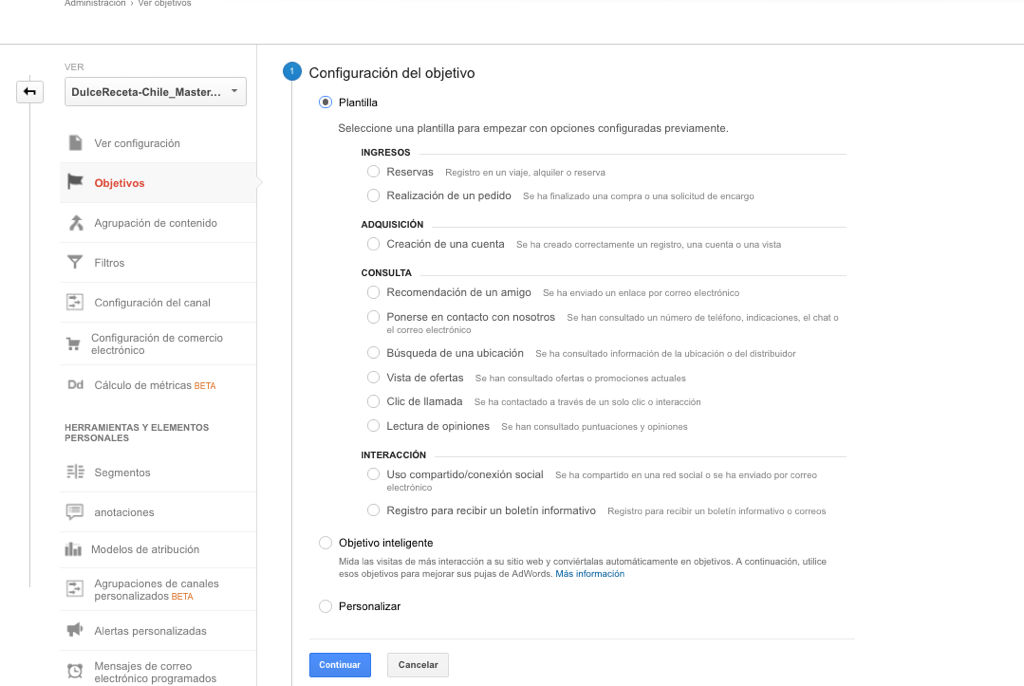Click the Filtros funnel icon

[x=75, y=263]
